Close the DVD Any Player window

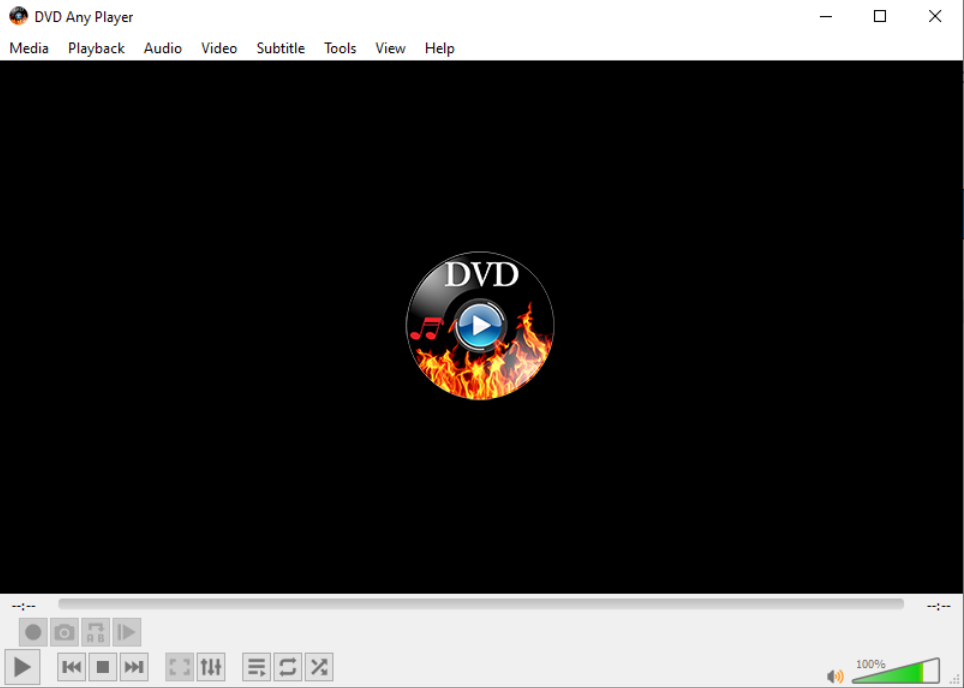[934, 17]
